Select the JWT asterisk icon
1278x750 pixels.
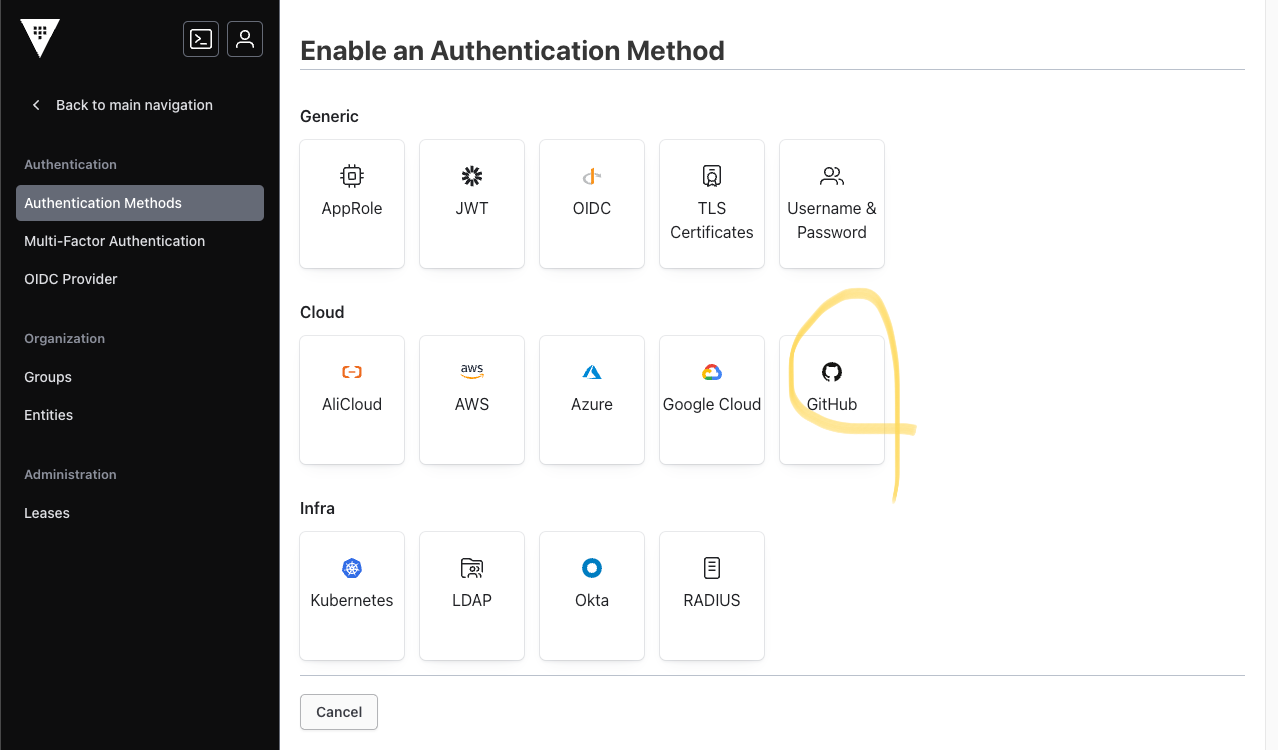click(472, 176)
